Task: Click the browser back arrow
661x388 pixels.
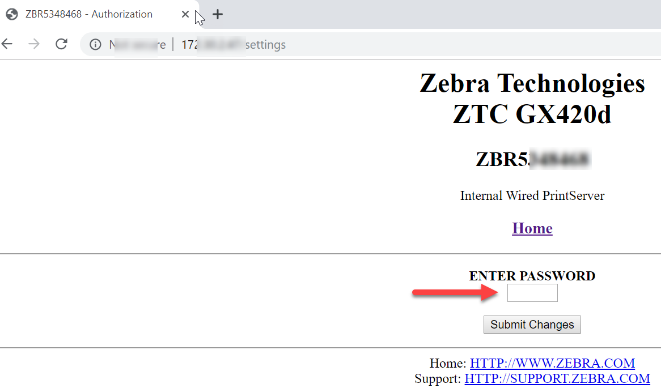Action: pos(7,44)
